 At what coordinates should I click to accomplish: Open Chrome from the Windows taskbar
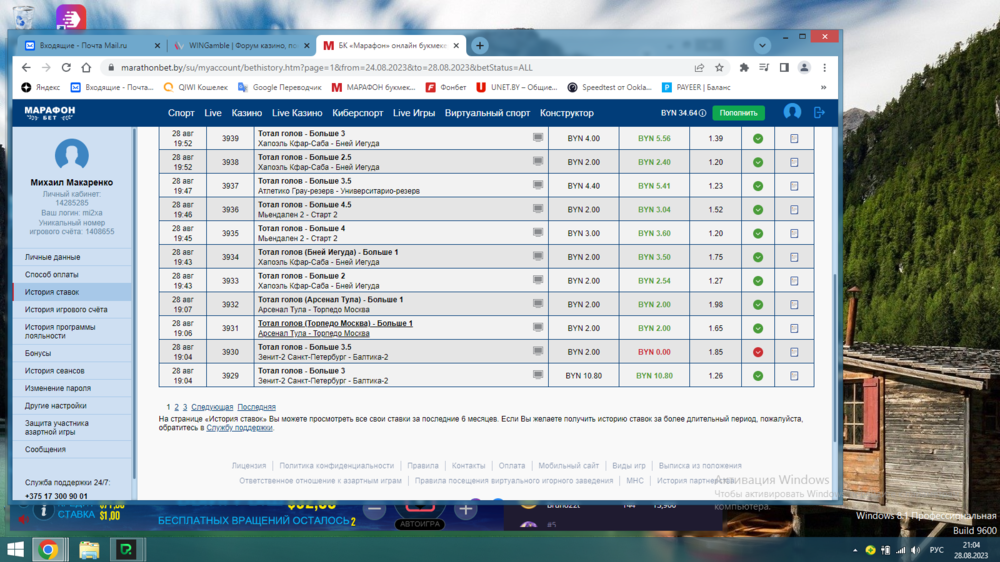coord(47,549)
